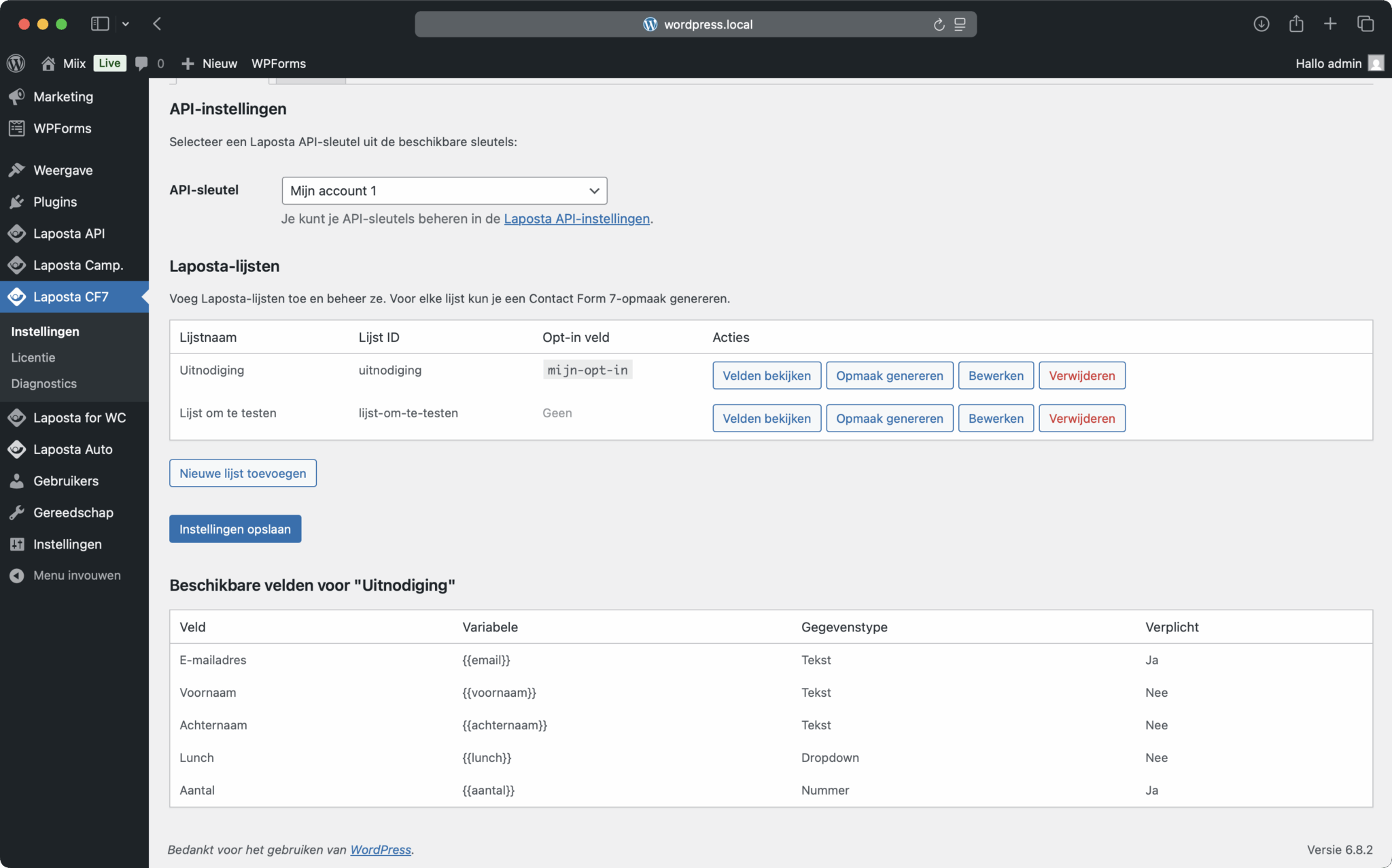Viewport: 1392px width, 868px height.
Task: Click Verwijderen for Lijst om te testen
Action: click(1082, 418)
